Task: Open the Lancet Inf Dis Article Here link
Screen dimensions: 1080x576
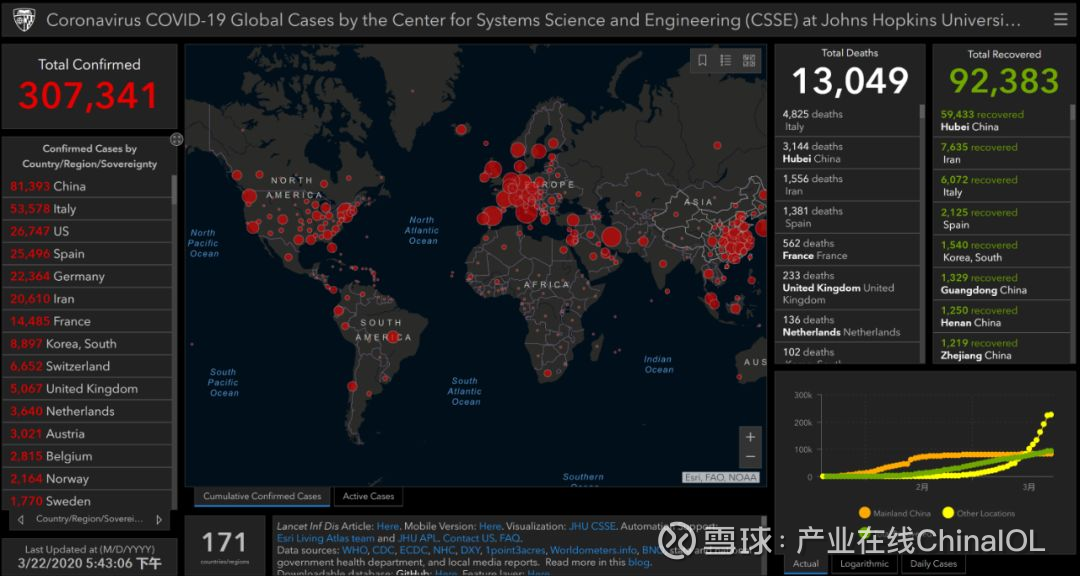Action: click(x=388, y=526)
